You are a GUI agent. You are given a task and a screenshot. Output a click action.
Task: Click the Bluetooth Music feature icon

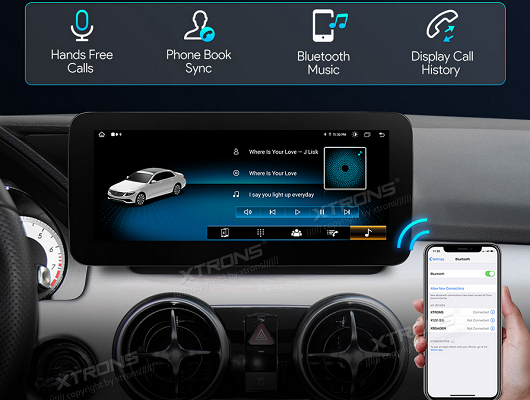pos(330,25)
